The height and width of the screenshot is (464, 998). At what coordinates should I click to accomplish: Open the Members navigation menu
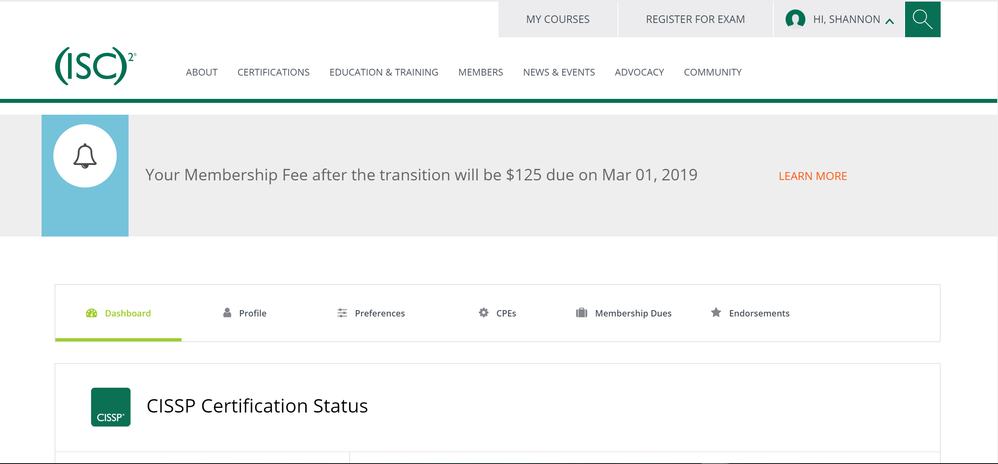point(480,72)
